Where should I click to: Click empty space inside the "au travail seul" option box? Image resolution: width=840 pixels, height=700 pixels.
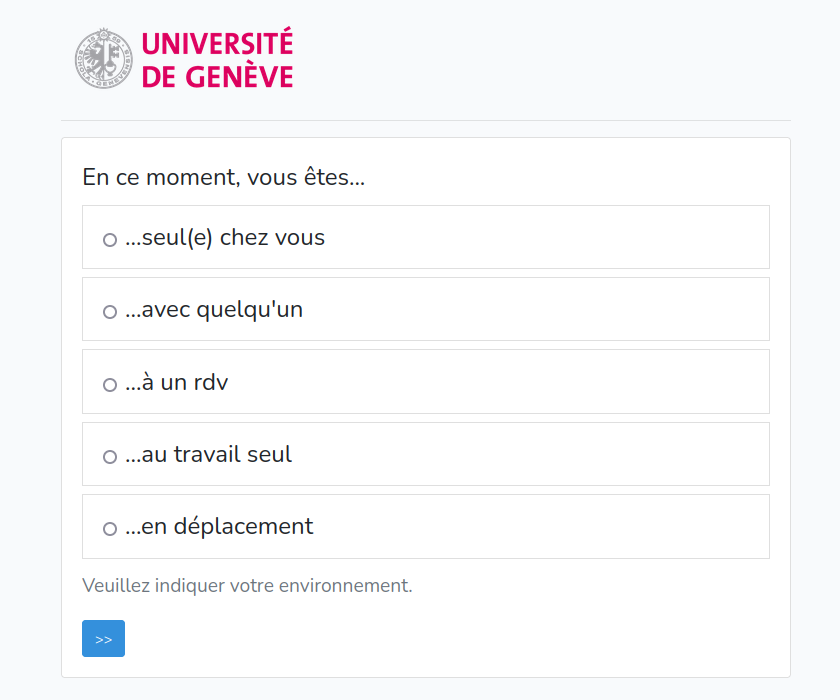click(550, 454)
